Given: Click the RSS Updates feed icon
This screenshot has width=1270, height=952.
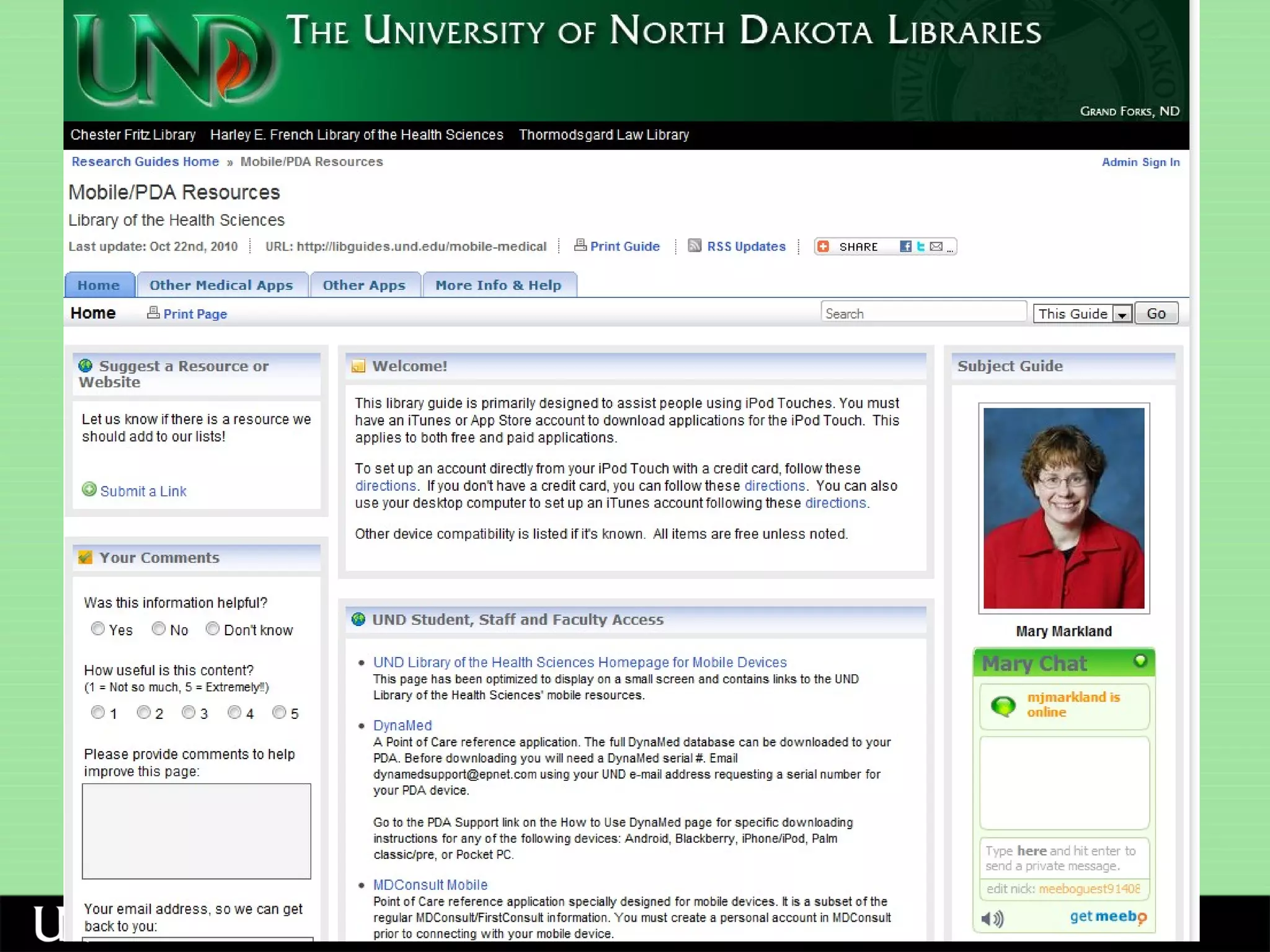Looking at the screenshot, I should (x=695, y=246).
